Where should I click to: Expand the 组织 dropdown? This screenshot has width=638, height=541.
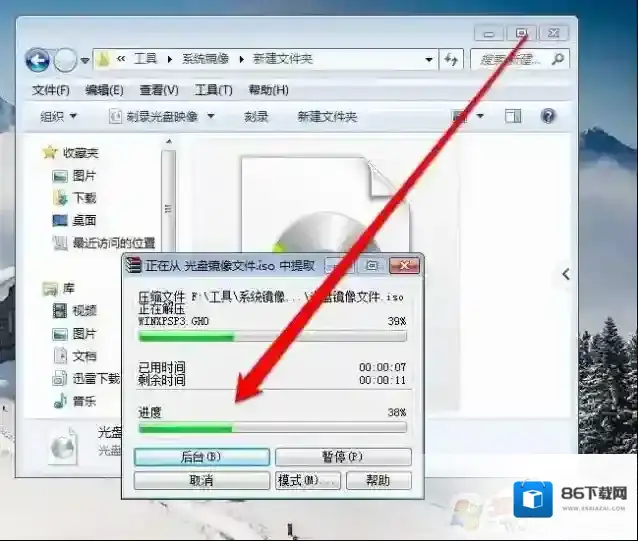pyautogui.click(x=58, y=117)
